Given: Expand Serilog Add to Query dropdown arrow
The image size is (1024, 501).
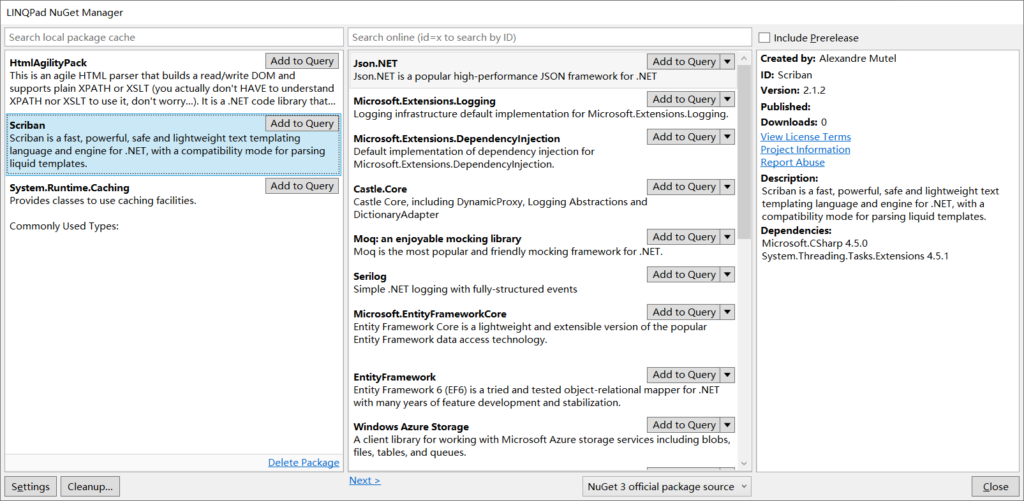Looking at the screenshot, I should point(728,274).
